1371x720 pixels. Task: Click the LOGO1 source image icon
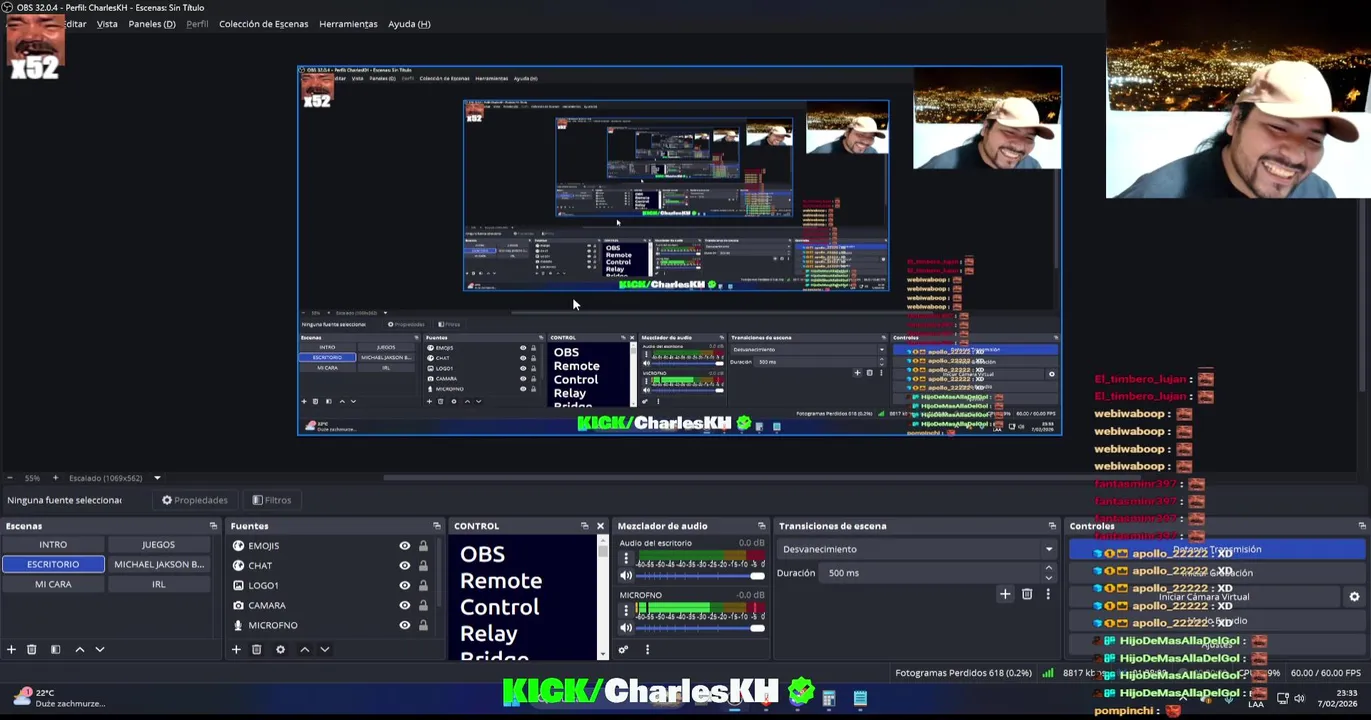[x=238, y=585]
